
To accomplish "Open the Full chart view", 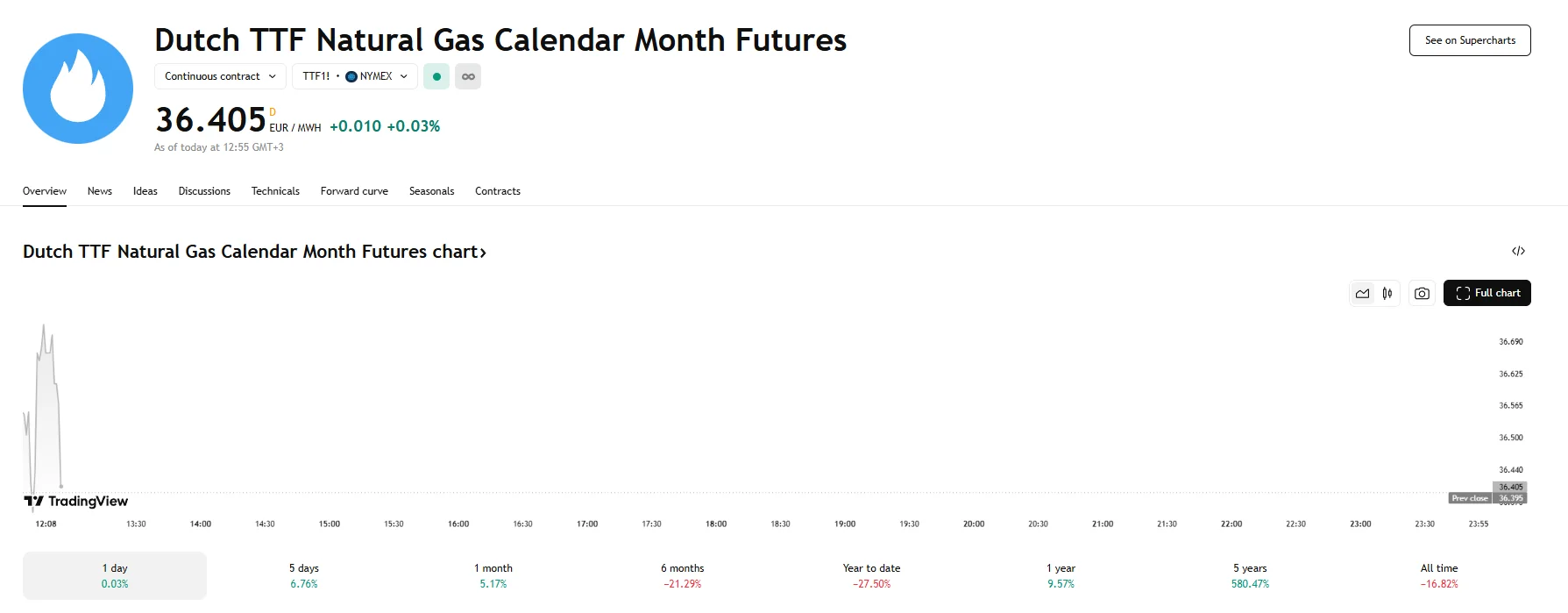I will [x=1487, y=293].
